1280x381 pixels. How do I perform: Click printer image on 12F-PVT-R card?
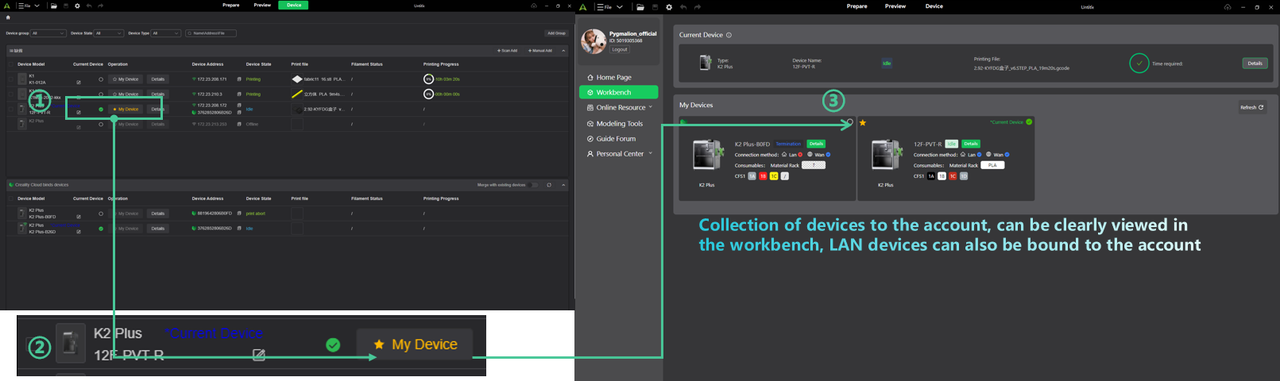coord(886,154)
